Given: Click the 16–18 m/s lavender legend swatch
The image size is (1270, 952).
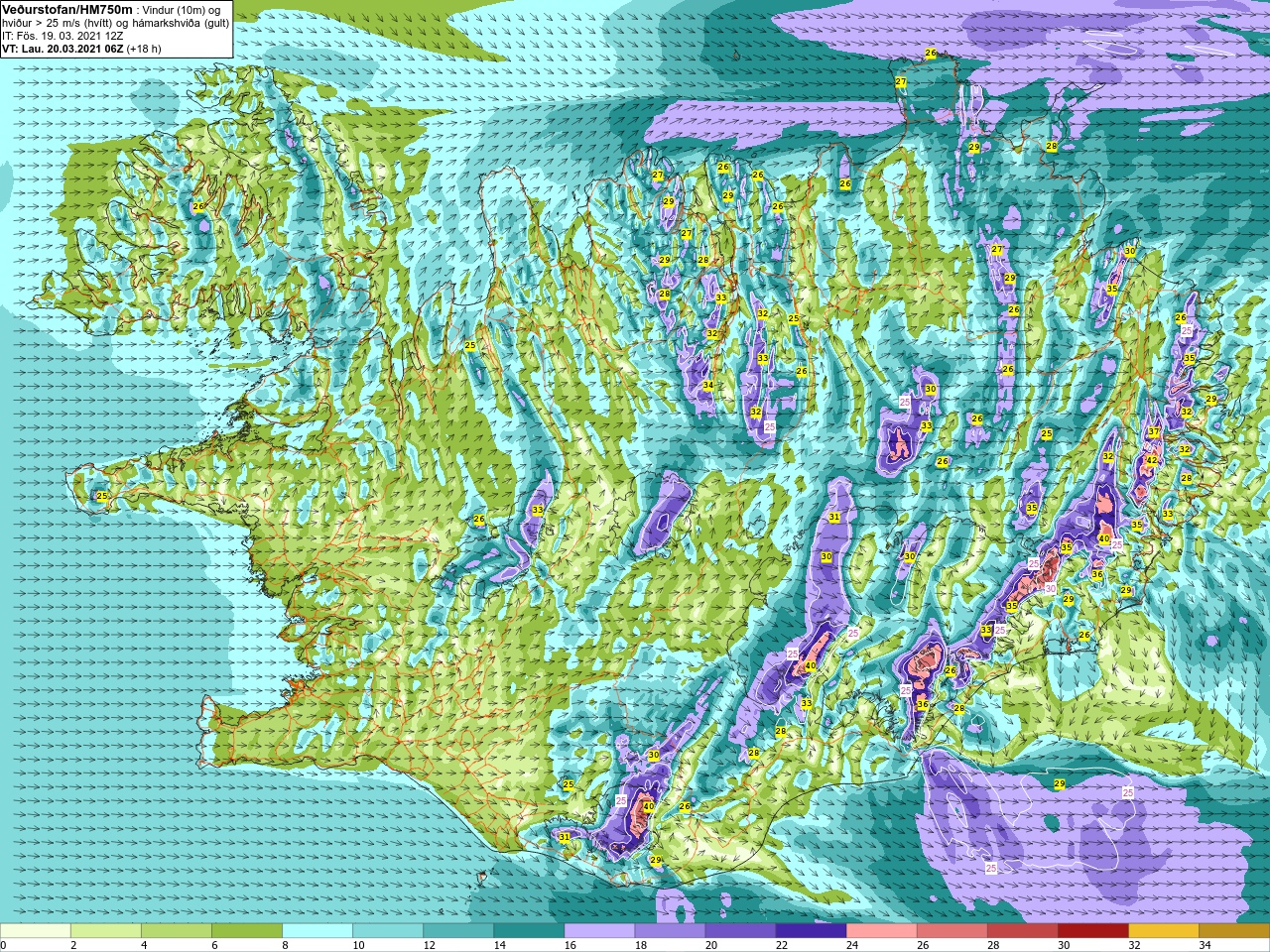Looking at the screenshot, I should [x=599, y=930].
